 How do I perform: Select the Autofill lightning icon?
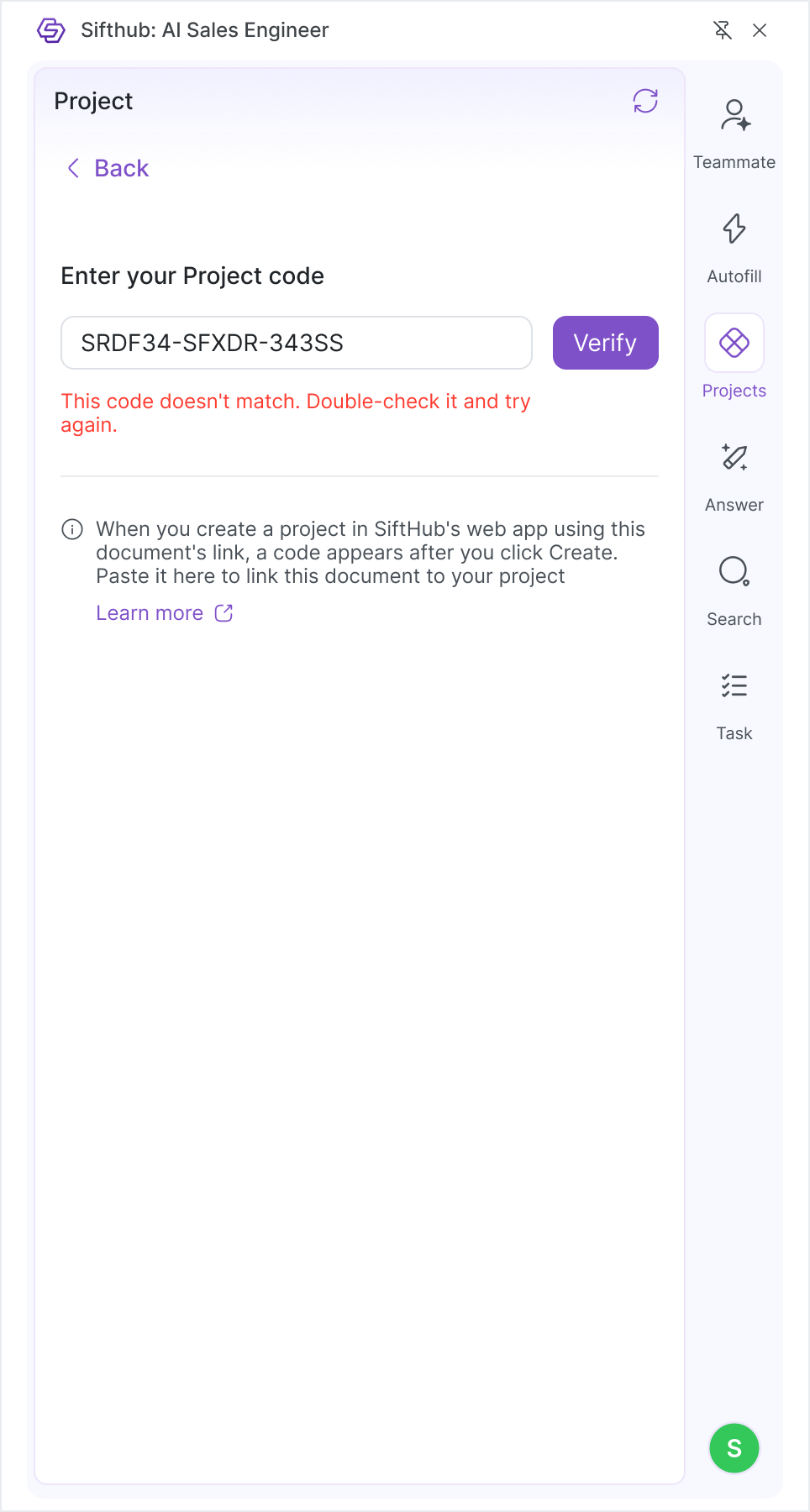click(734, 228)
